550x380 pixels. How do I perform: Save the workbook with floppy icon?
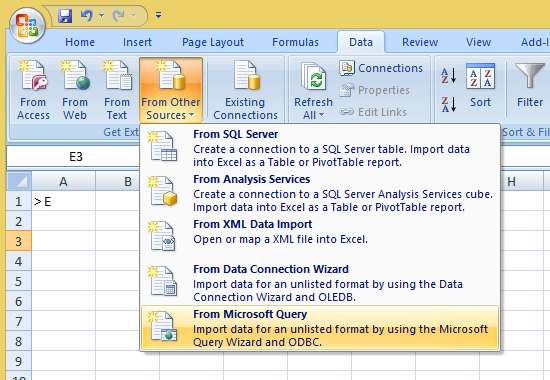tap(65, 16)
